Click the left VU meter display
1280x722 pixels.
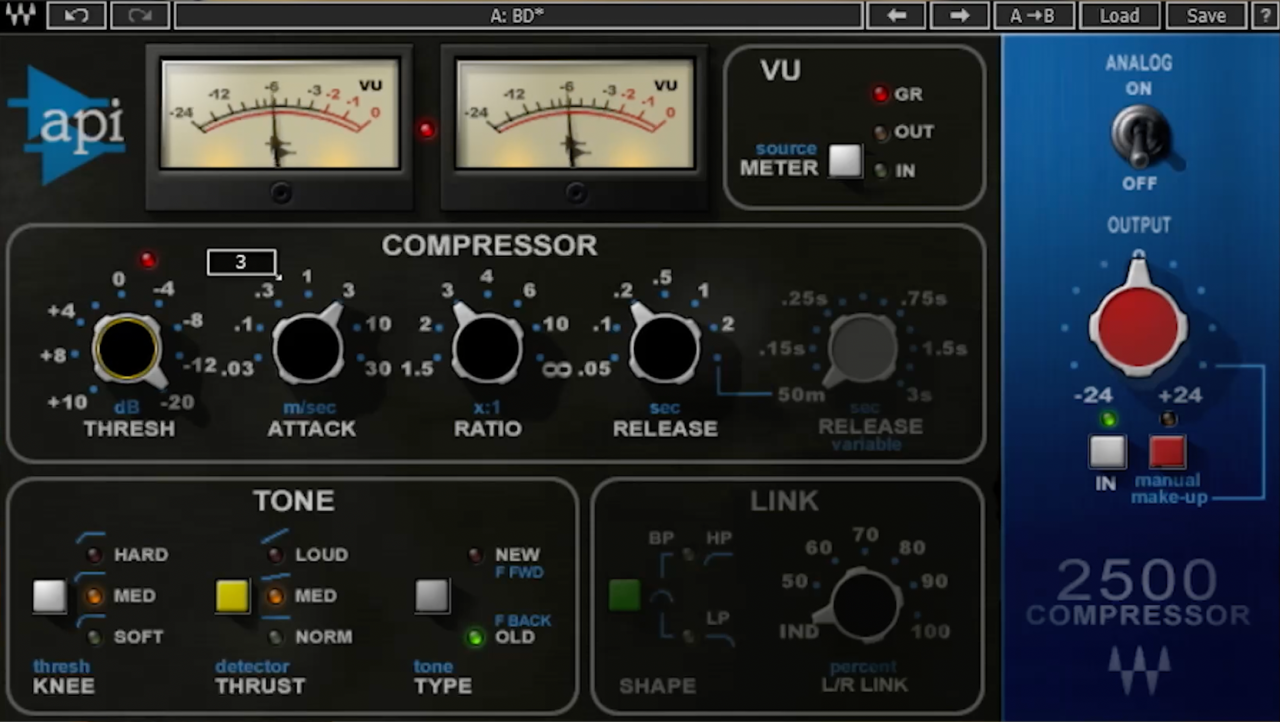[279, 113]
